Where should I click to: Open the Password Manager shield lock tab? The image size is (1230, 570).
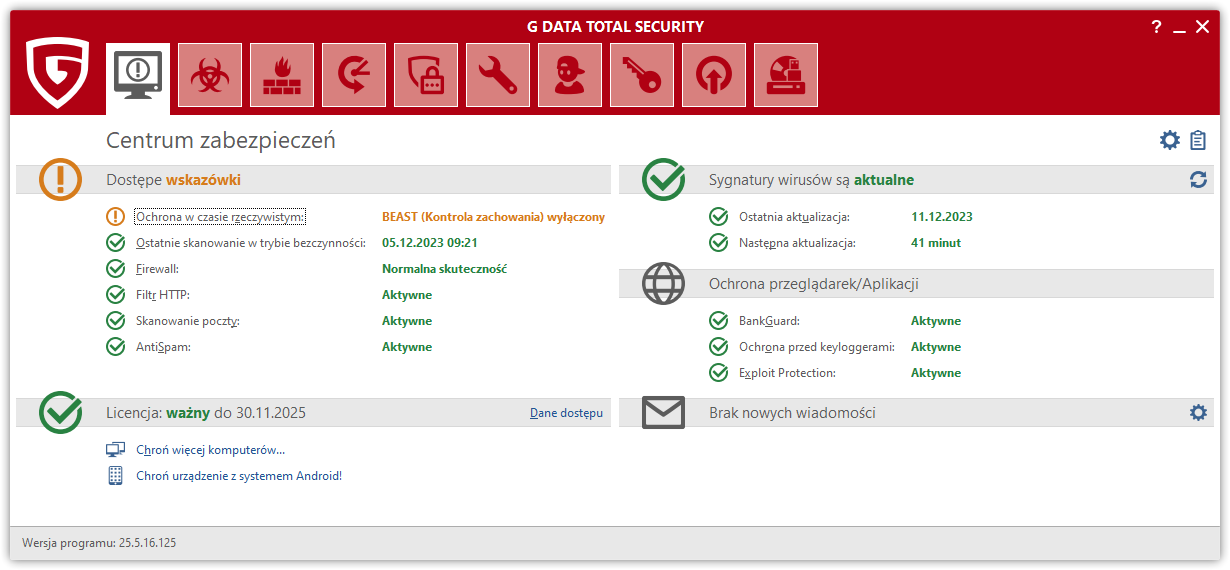click(x=426, y=75)
